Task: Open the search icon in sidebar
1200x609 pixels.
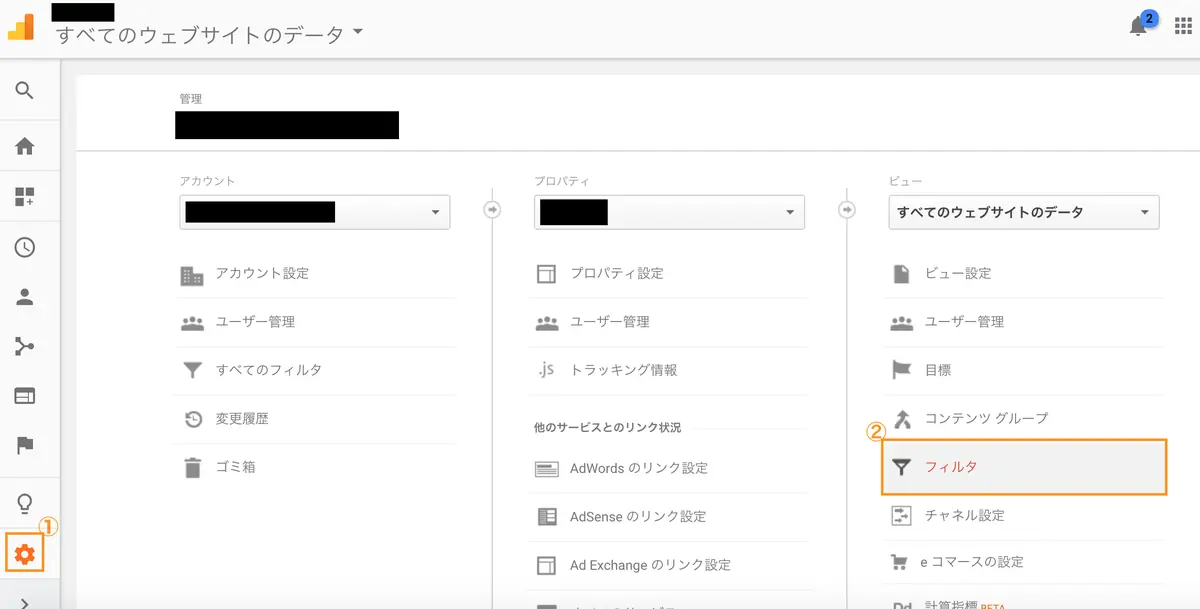Action: [x=25, y=91]
